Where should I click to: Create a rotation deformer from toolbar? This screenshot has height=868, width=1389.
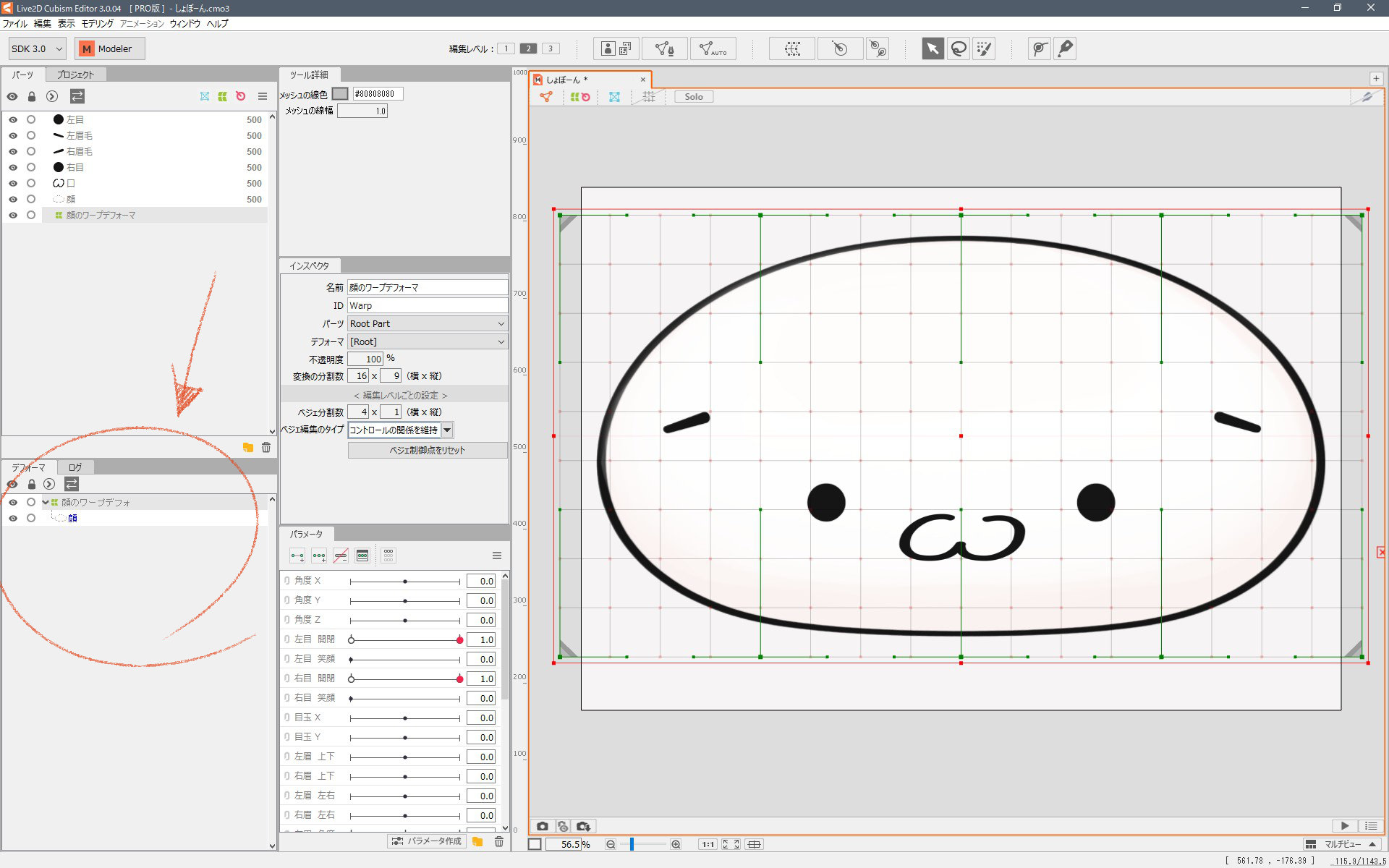tap(840, 48)
